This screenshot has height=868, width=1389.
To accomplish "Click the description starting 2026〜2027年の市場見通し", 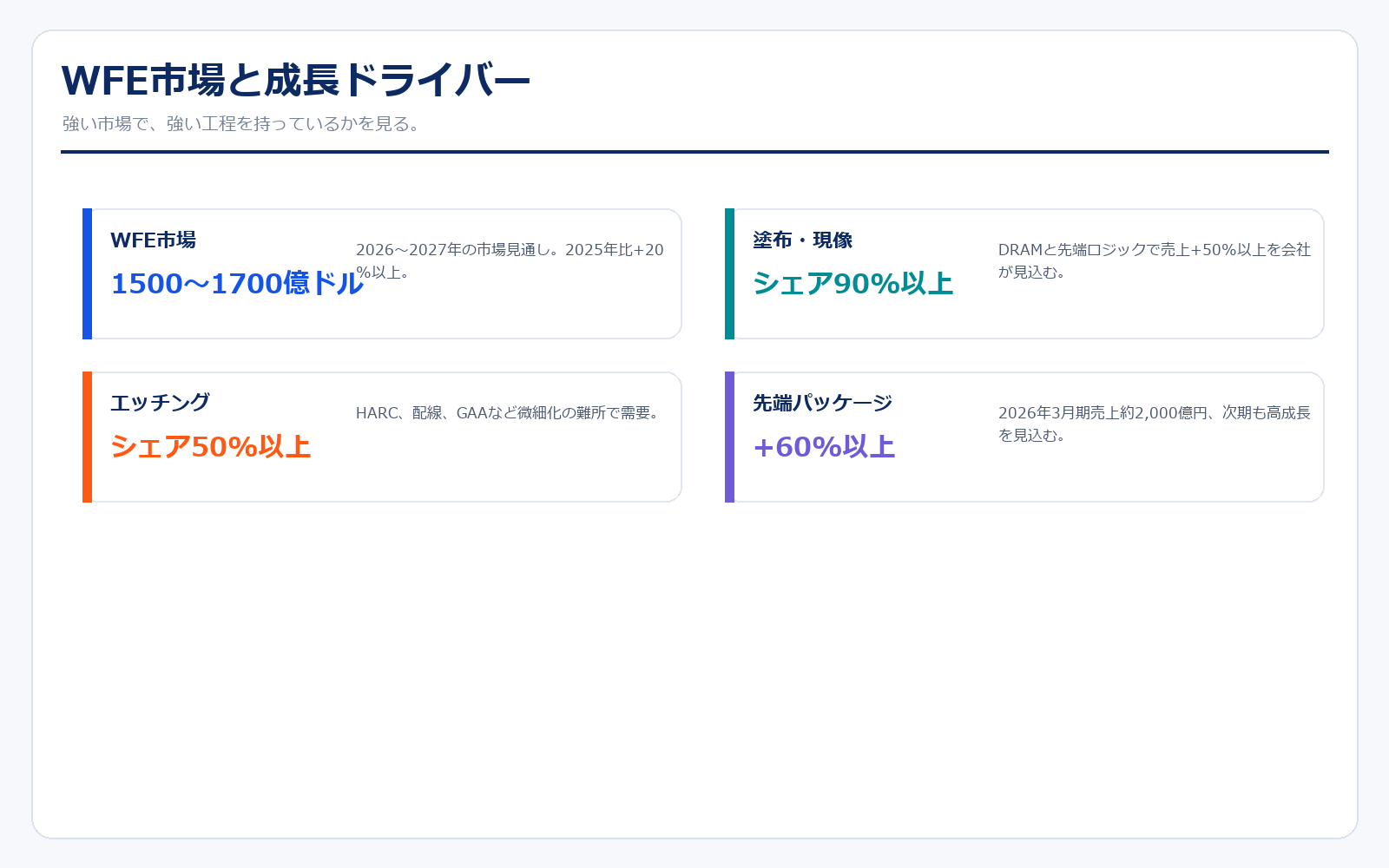I will tap(510, 260).
